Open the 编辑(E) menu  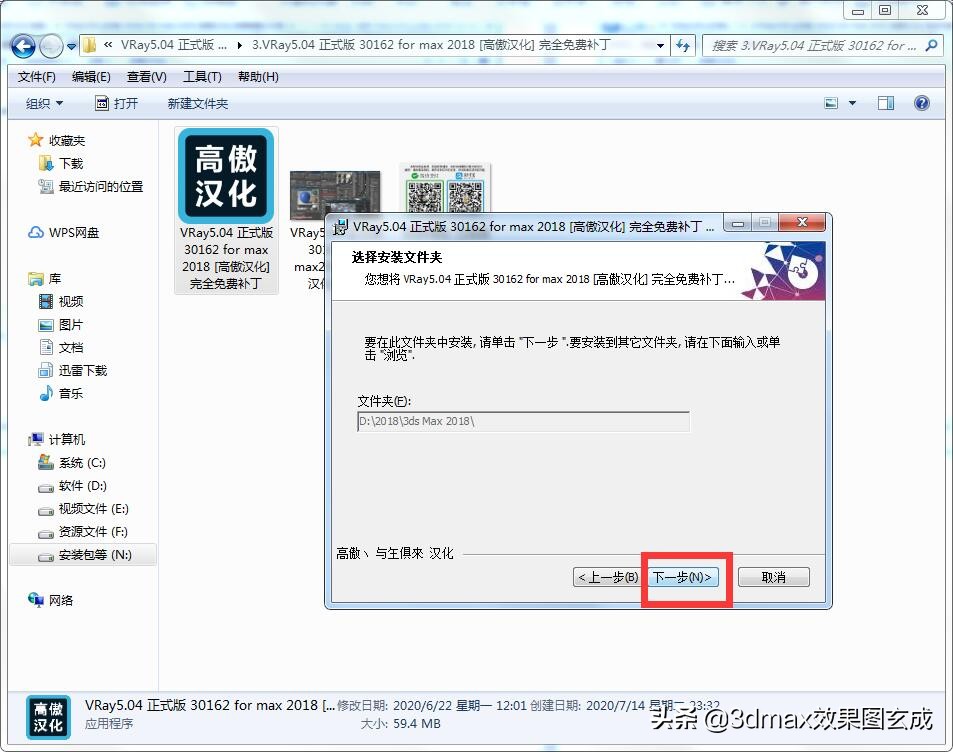91,77
